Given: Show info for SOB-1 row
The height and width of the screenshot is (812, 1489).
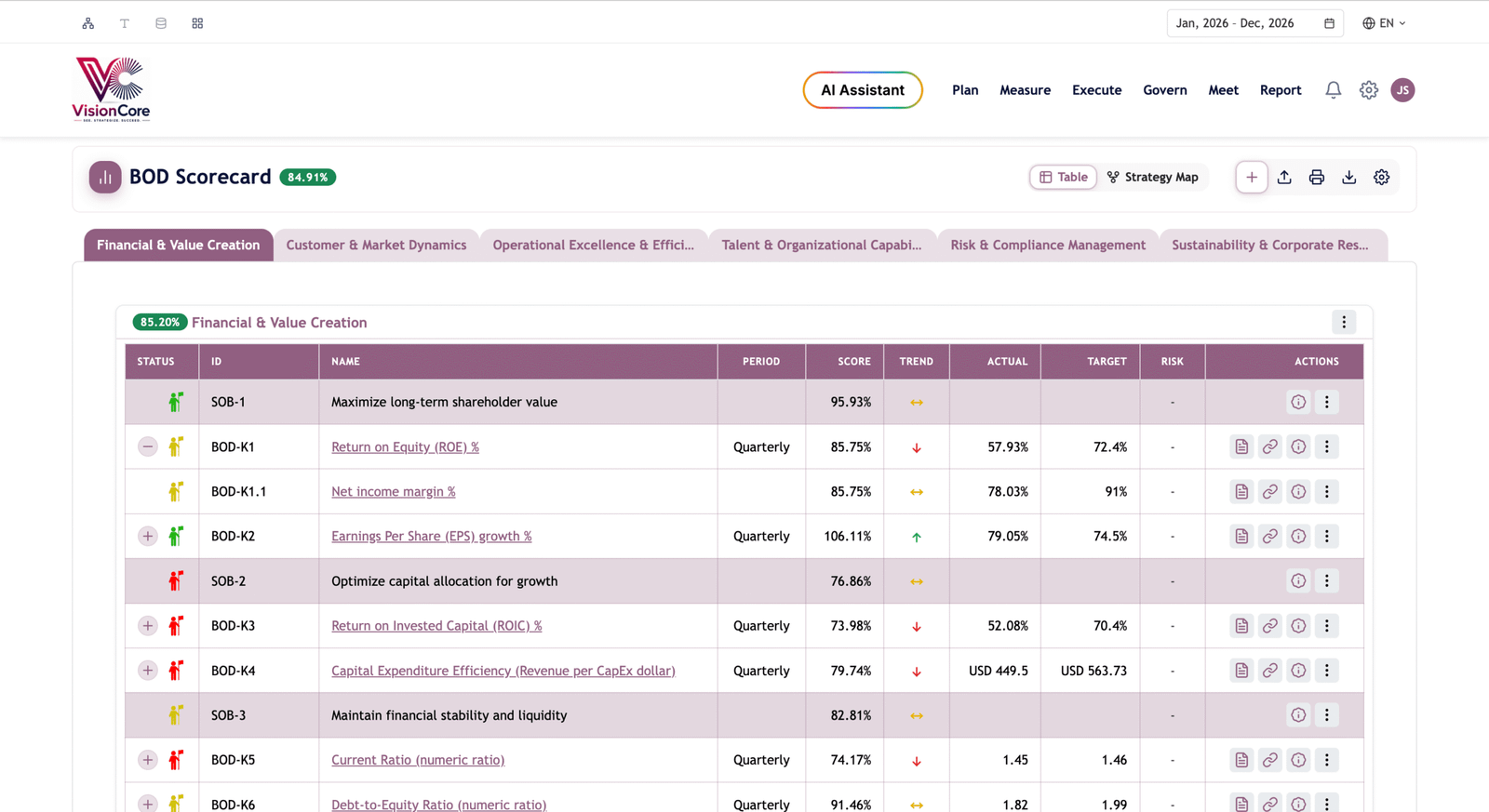Looking at the screenshot, I should pyautogui.click(x=1298, y=402).
